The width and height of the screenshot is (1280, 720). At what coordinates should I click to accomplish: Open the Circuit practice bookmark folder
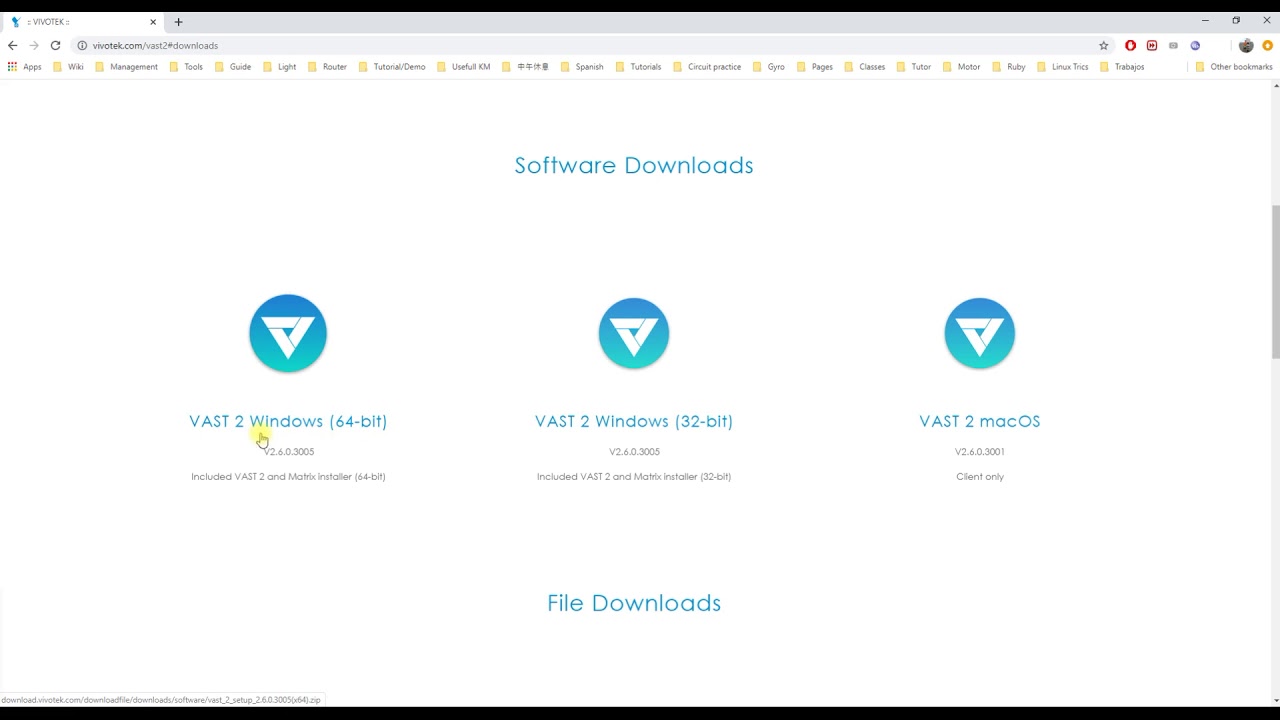coord(707,67)
